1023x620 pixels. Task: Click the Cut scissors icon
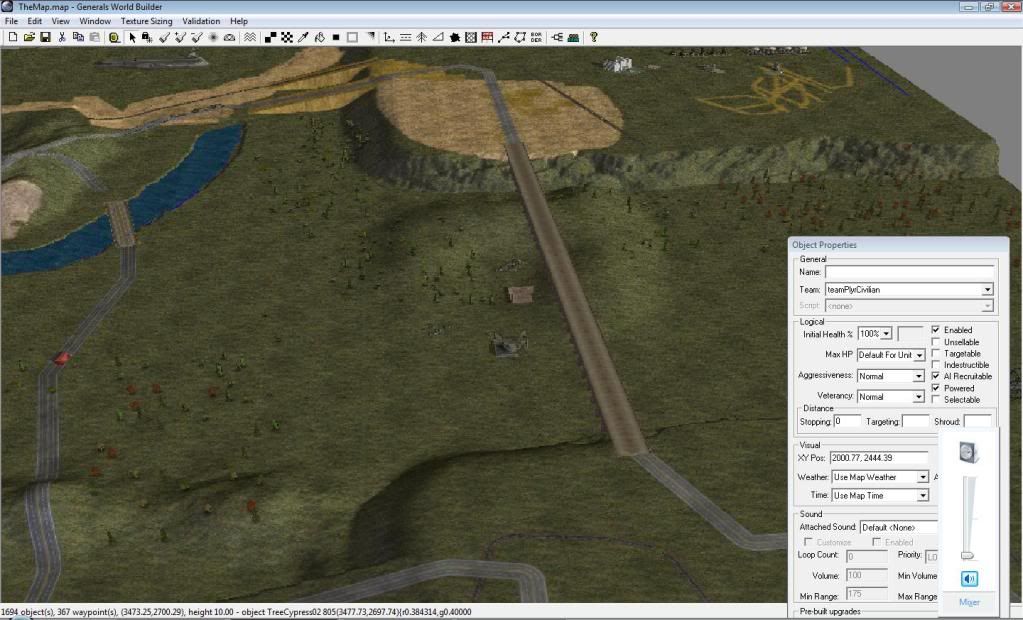pos(62,37)
